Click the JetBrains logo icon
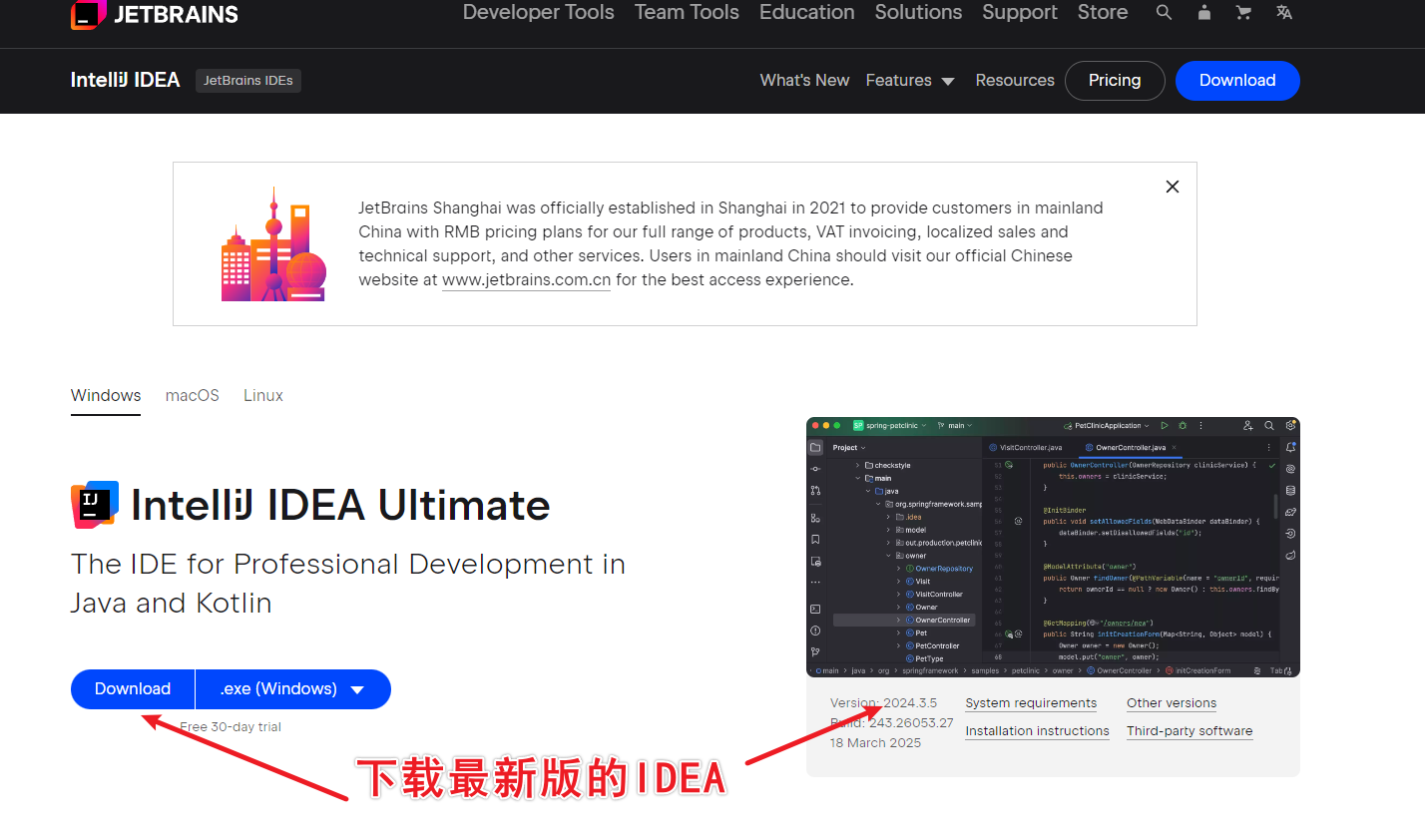Image resolution: width=1425 pixels, height=840 pixels. coord(88,14)
